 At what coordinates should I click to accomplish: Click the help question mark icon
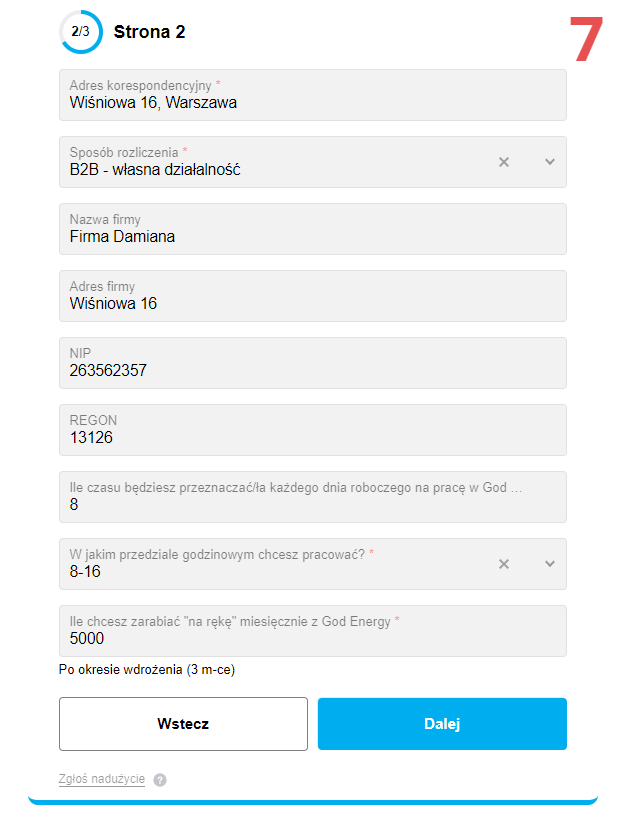[x=160, y=780]
